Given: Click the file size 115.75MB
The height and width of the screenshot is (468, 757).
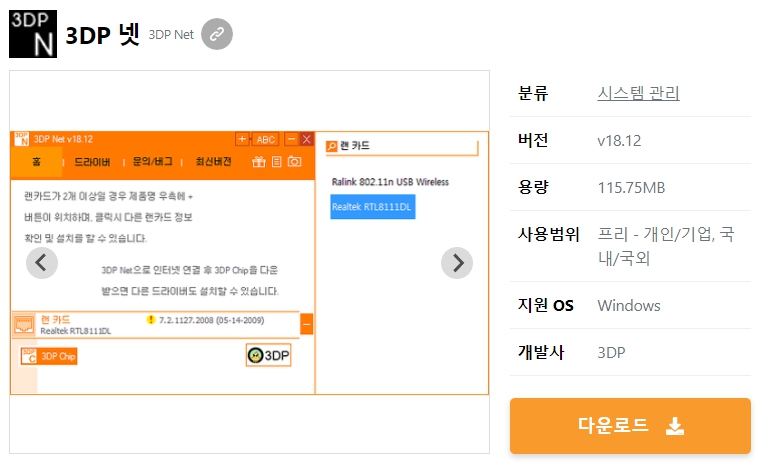Looking at the screenshot, I should click(631, 187).
